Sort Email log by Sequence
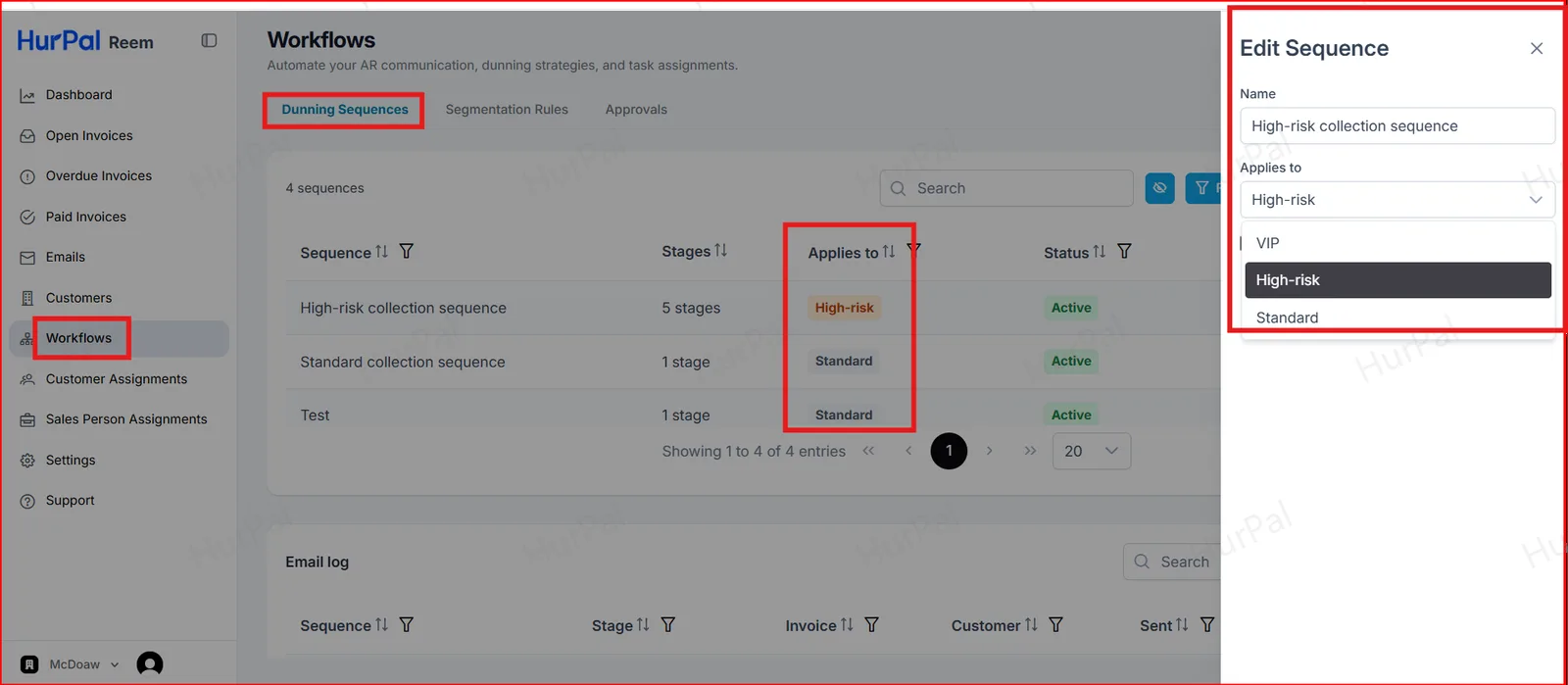 tap(382, 625)
